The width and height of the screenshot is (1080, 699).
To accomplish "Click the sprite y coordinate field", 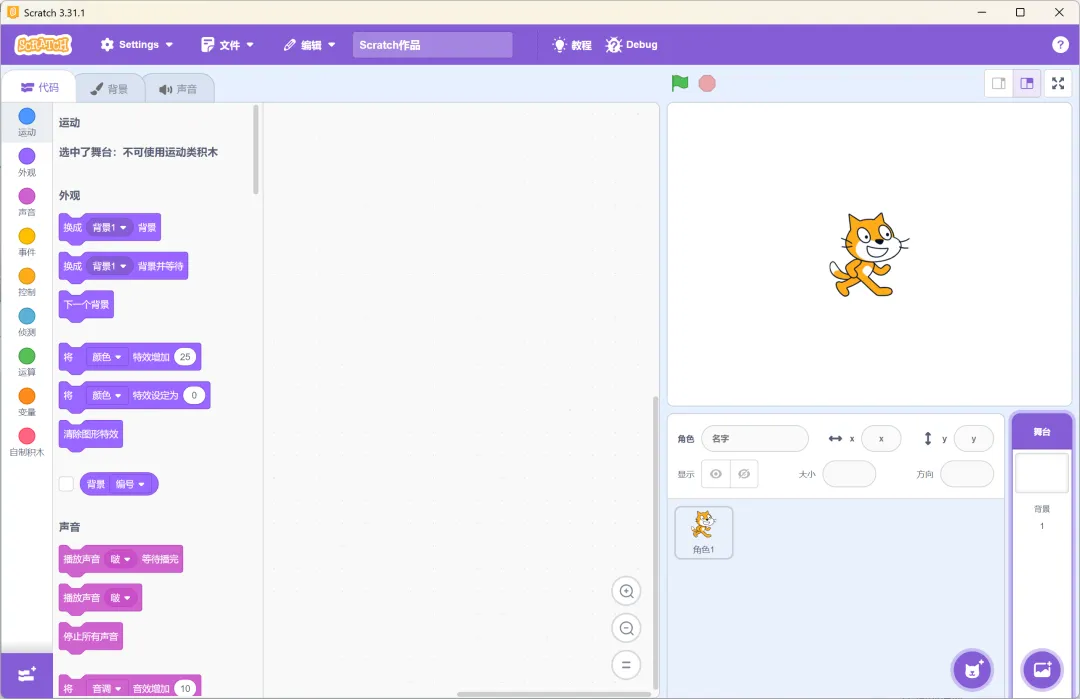I will [973, 439].
